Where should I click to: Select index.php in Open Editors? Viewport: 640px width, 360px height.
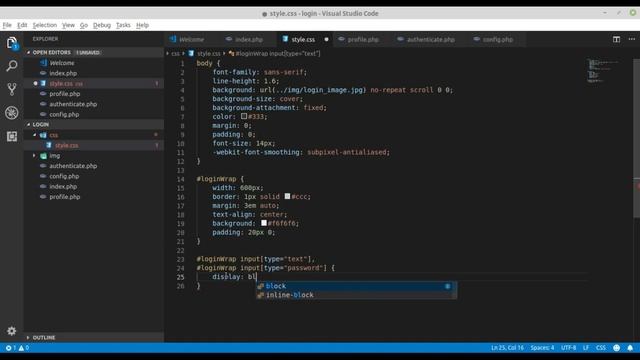94,73
